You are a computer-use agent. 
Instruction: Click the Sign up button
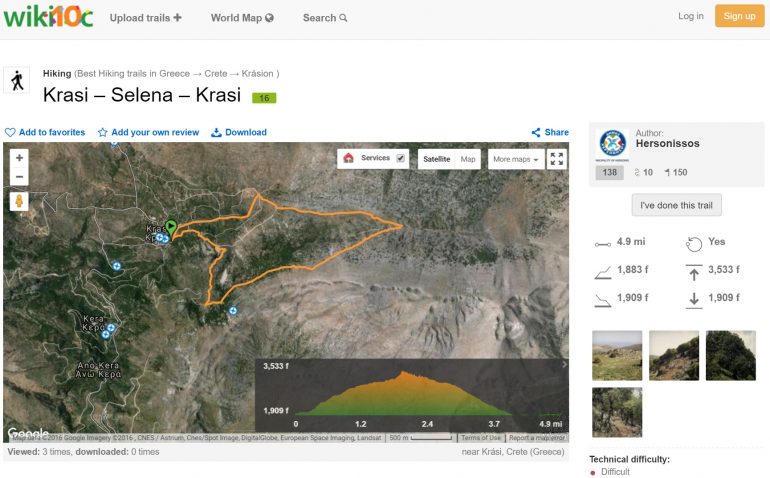coord(739,16)
